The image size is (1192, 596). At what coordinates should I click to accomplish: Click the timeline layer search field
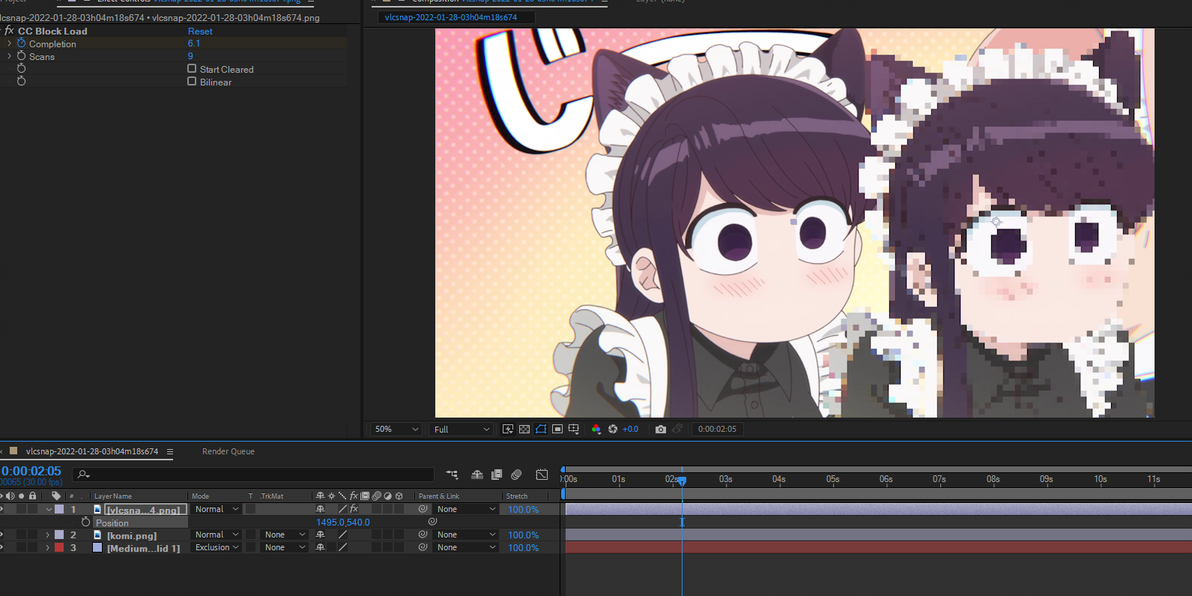tap(255, 474)
